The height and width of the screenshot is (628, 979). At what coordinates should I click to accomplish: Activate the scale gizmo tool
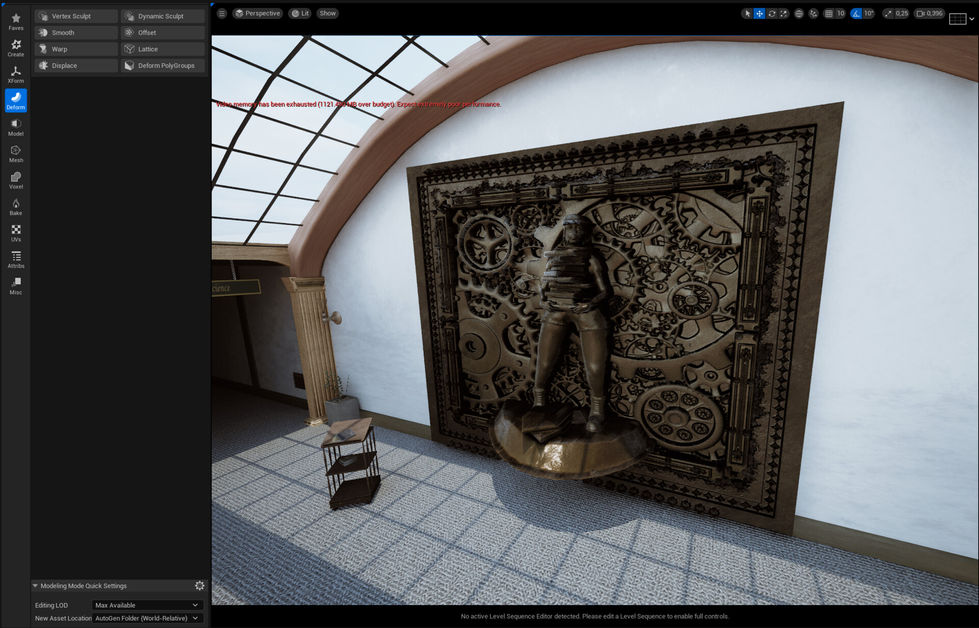[784, 13]
